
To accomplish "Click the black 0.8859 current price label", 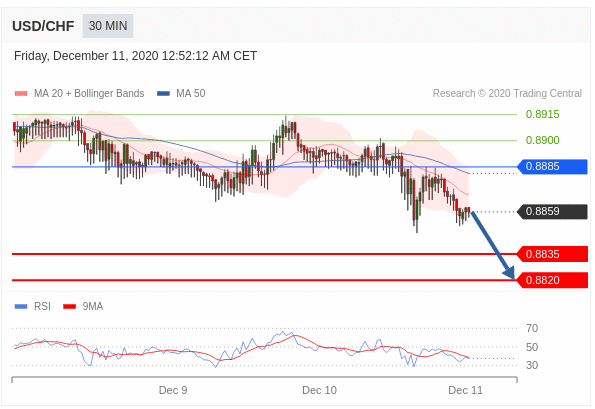I will 552,211.
